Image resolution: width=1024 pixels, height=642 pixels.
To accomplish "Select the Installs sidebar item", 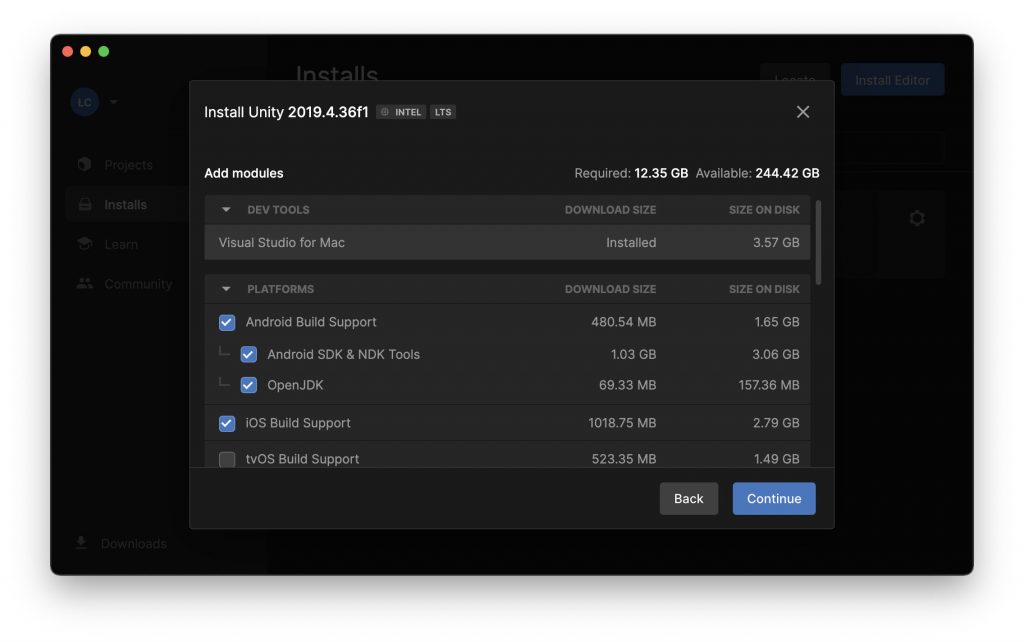I will (127, 204).
